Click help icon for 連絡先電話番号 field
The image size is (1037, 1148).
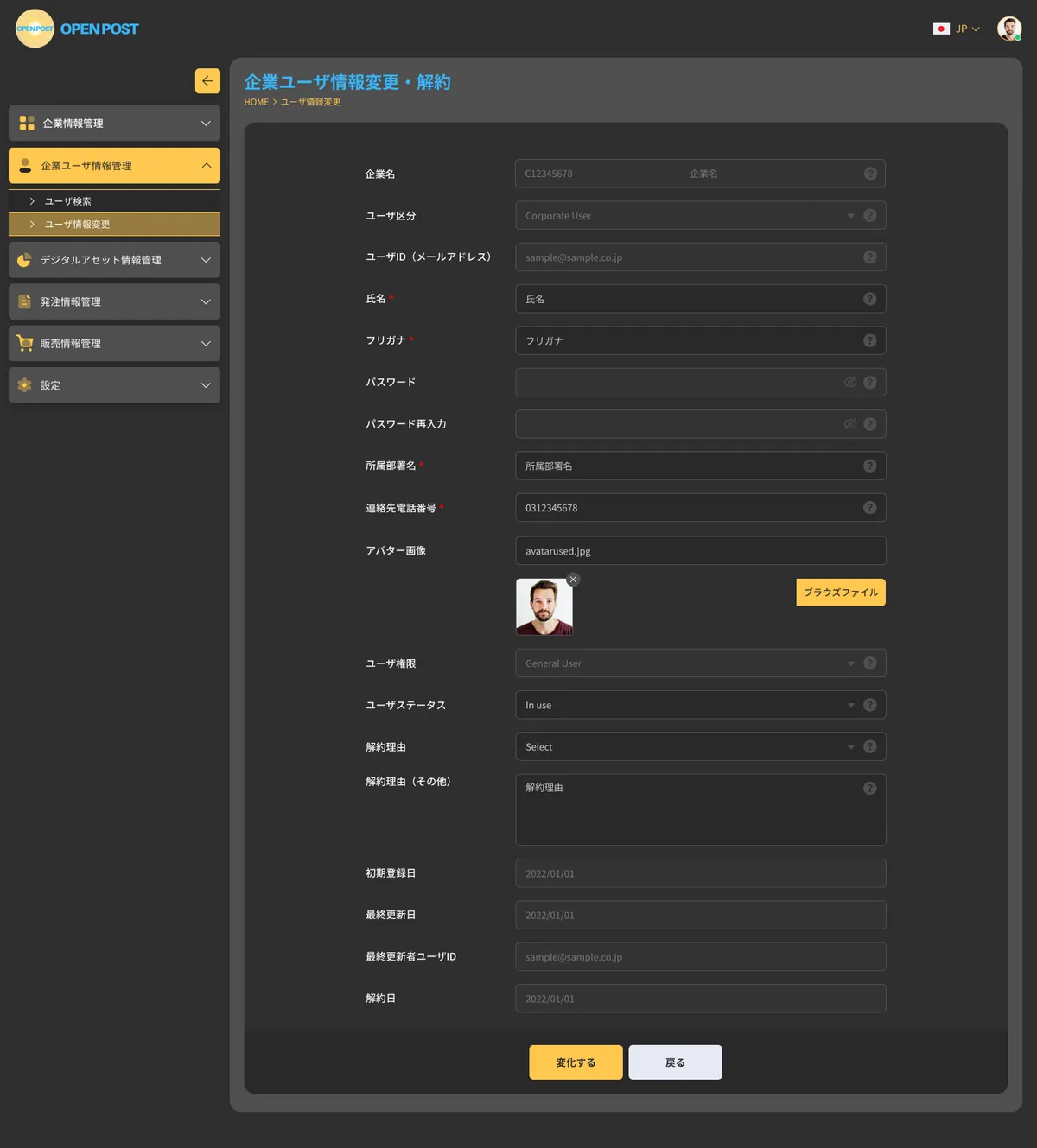tap(870, 508)
